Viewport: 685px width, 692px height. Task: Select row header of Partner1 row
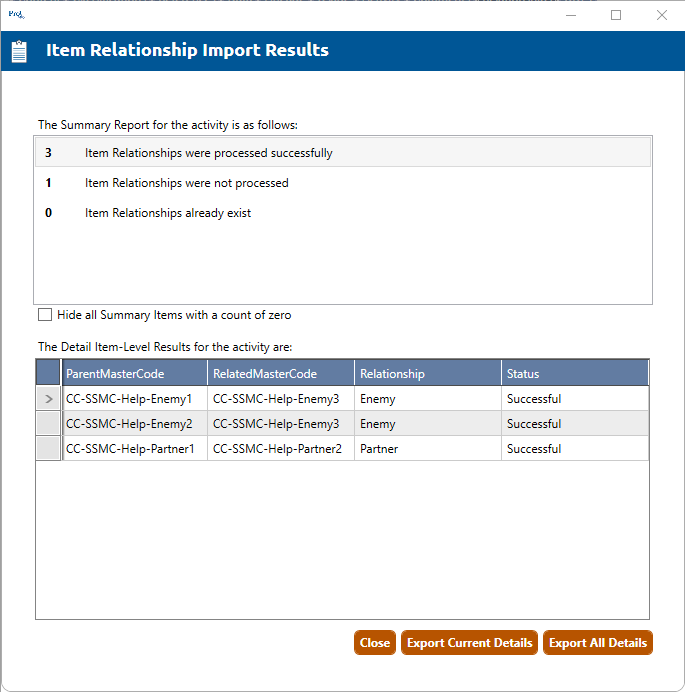(x=48, y=449)
